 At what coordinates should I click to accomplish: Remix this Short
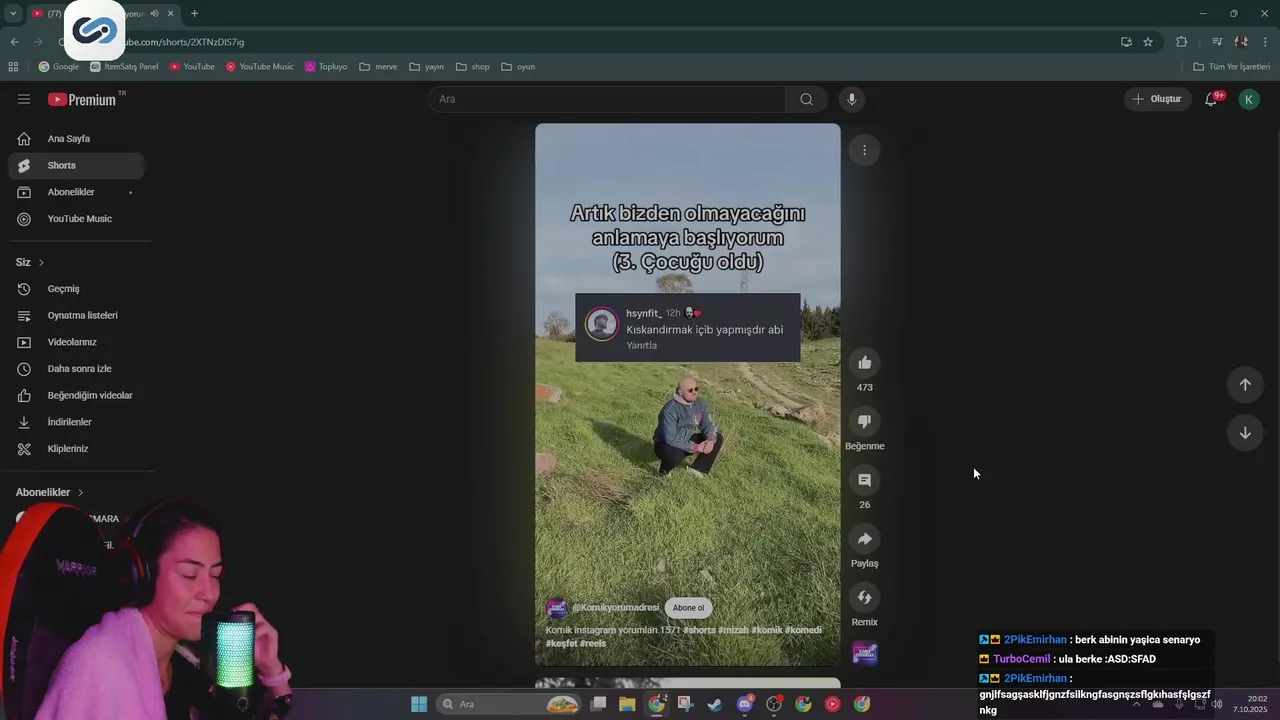click(865, 598)
